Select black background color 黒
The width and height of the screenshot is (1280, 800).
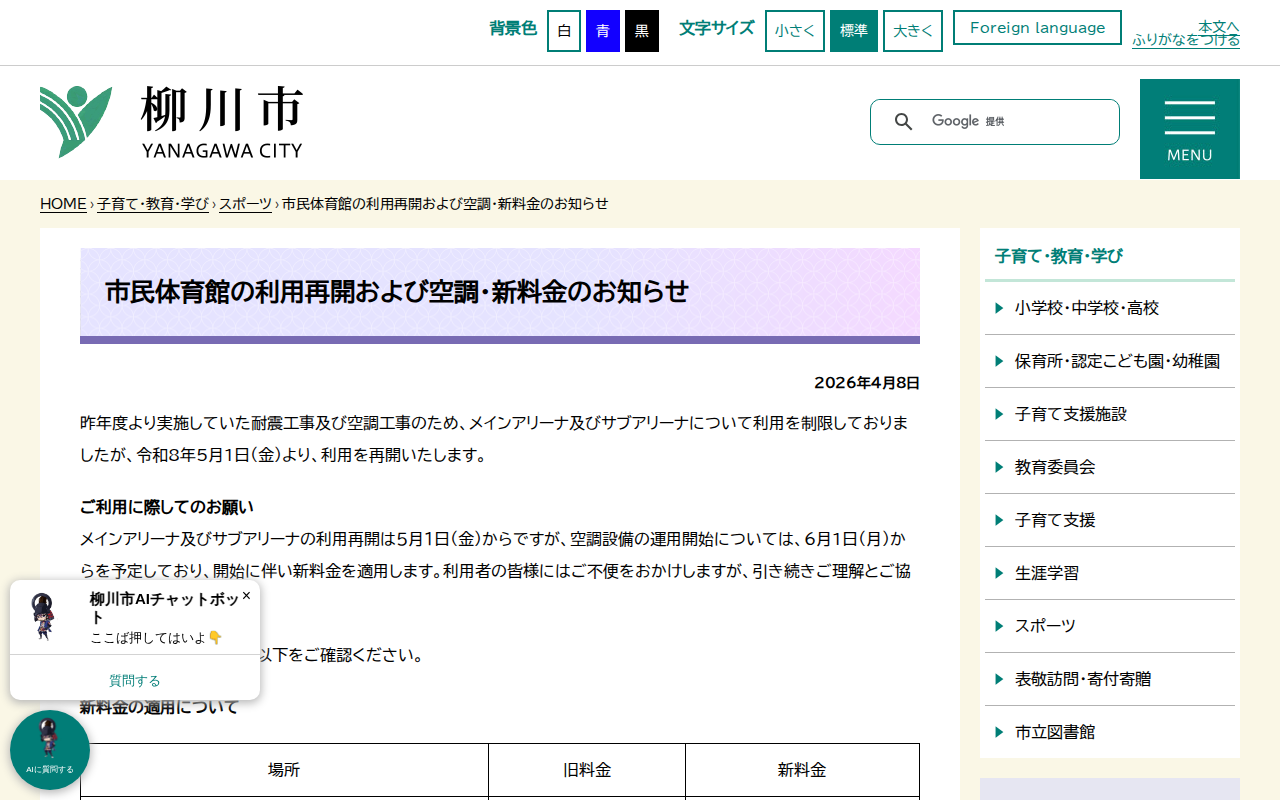coord(642,31)
